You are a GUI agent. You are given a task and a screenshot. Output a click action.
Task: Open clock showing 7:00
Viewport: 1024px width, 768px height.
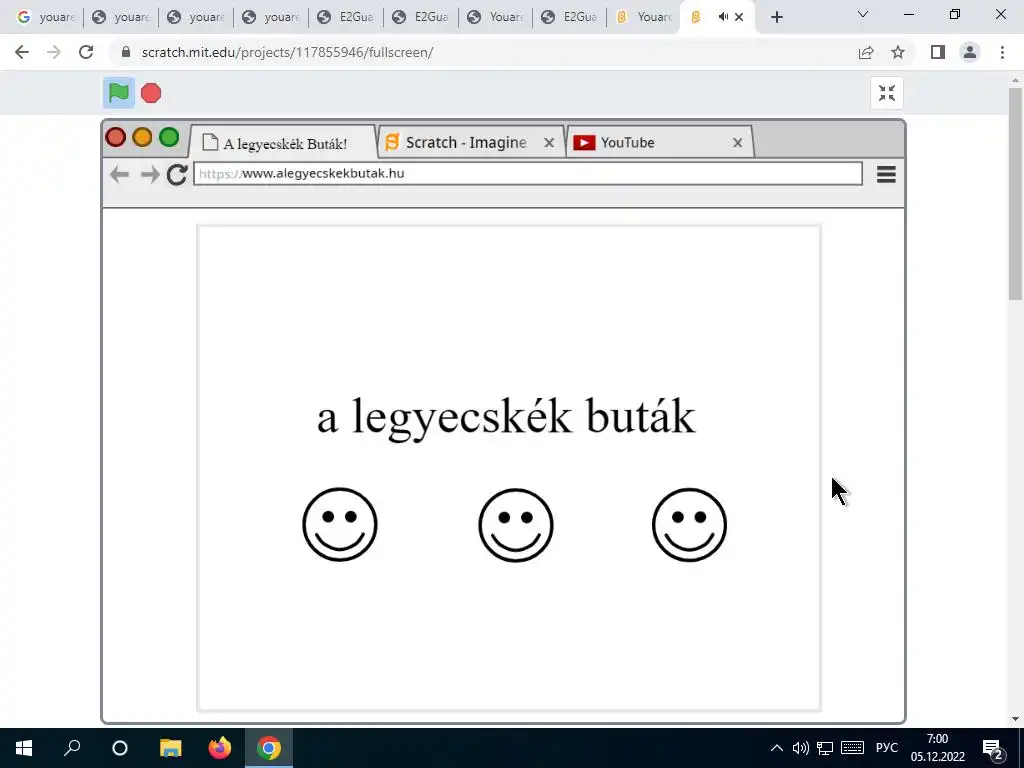coord(938,748)
